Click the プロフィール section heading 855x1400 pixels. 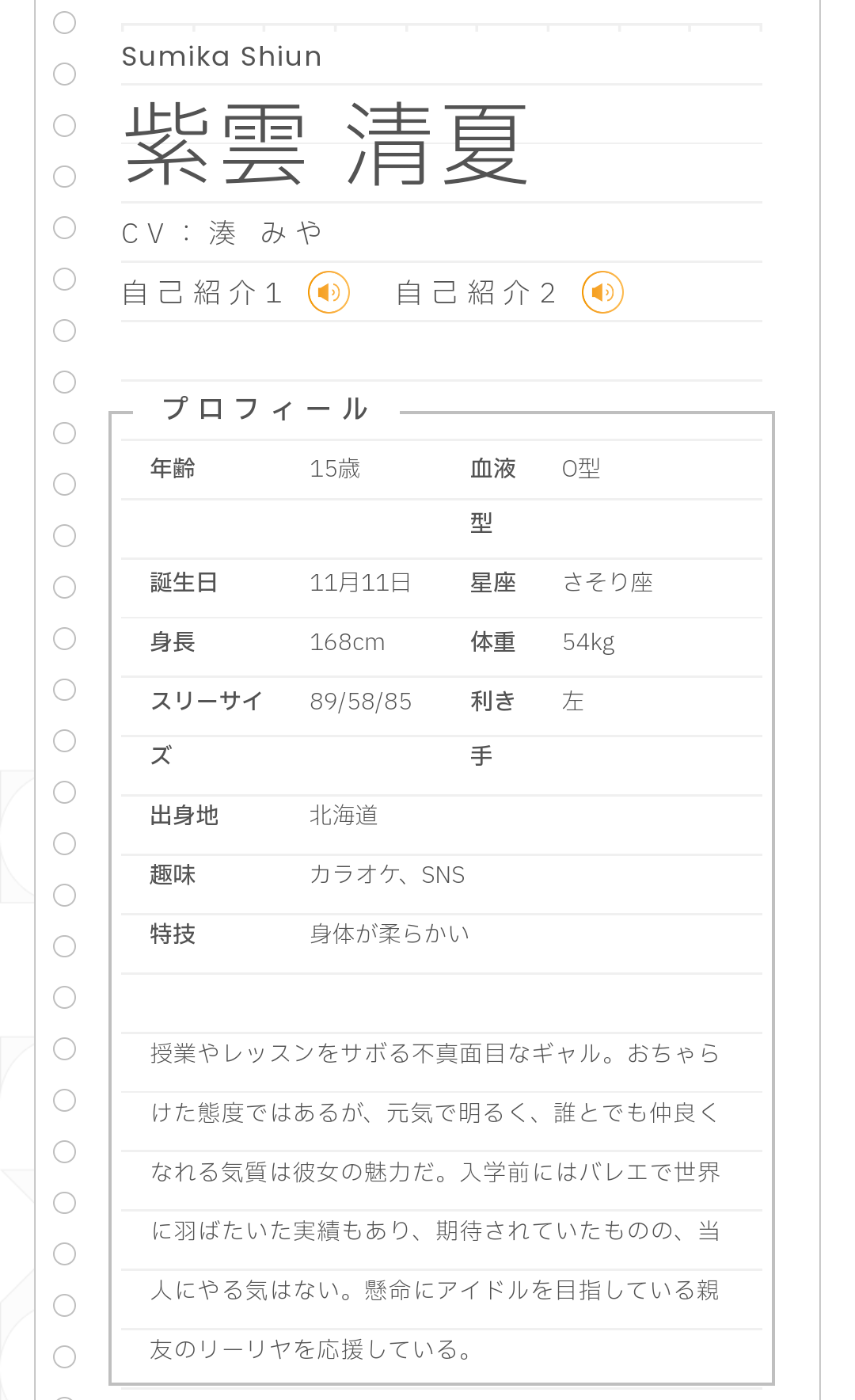click(x=266, y=409)
